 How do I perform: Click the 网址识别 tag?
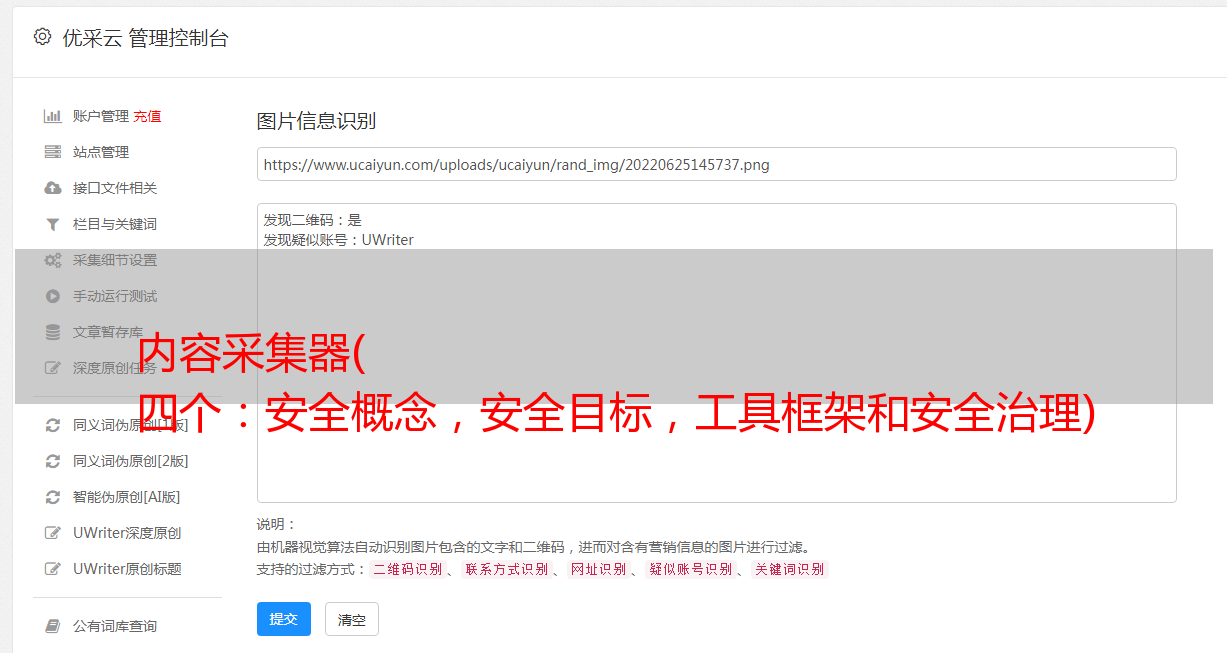(x=598, y=569)
